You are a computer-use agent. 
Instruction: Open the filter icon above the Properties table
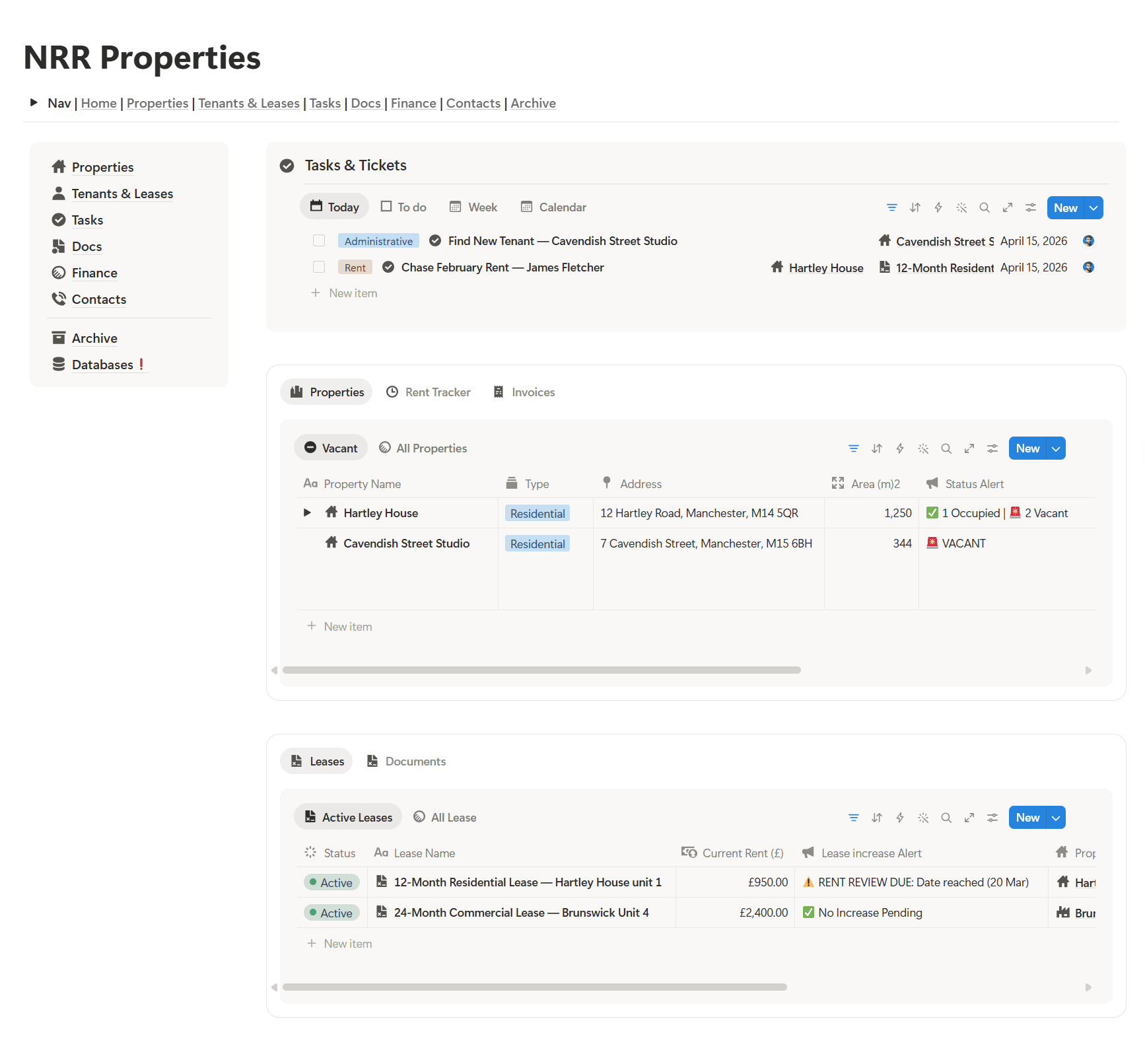click(x=854, y=448)
